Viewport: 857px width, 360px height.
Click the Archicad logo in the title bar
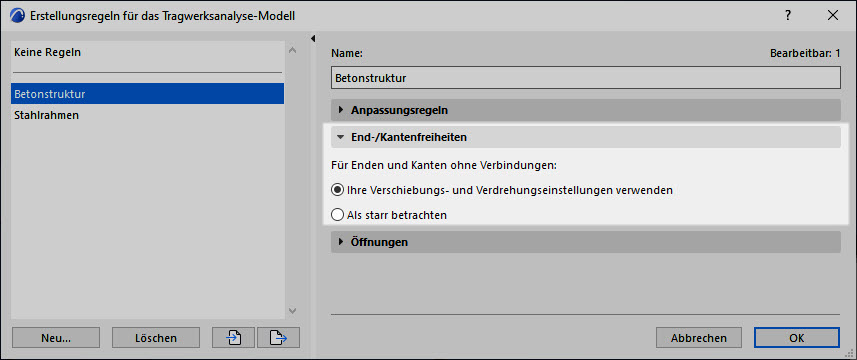[18, 15]
